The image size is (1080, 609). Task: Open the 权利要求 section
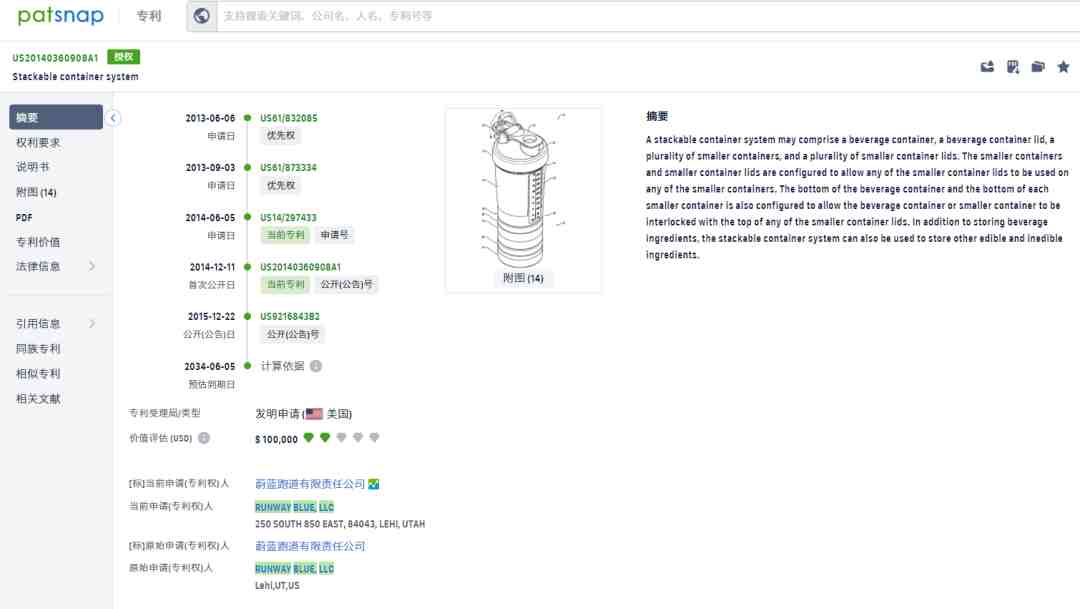[38, 143]
